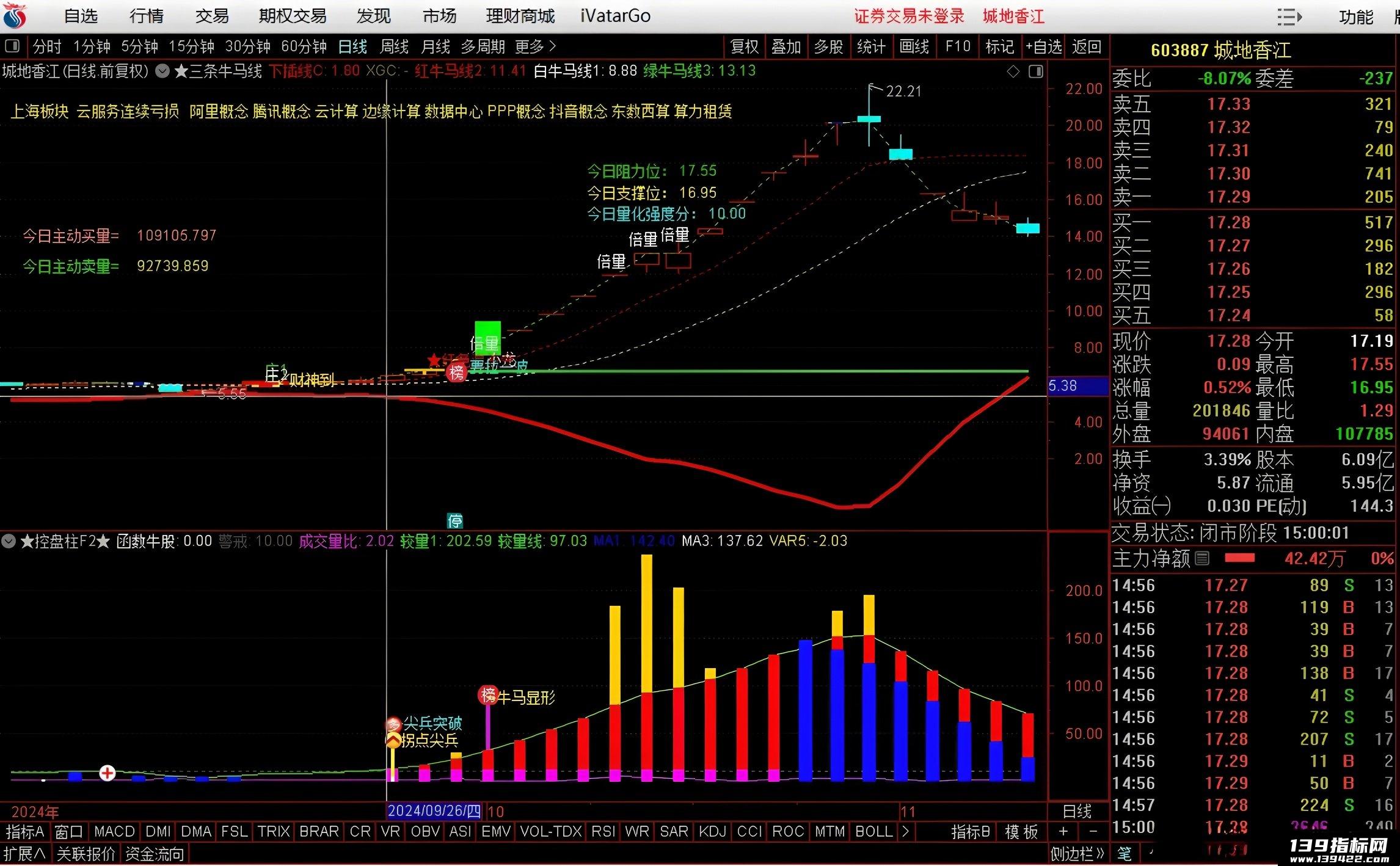
Task: Open the 行情 menu
Action: point(147,16)
